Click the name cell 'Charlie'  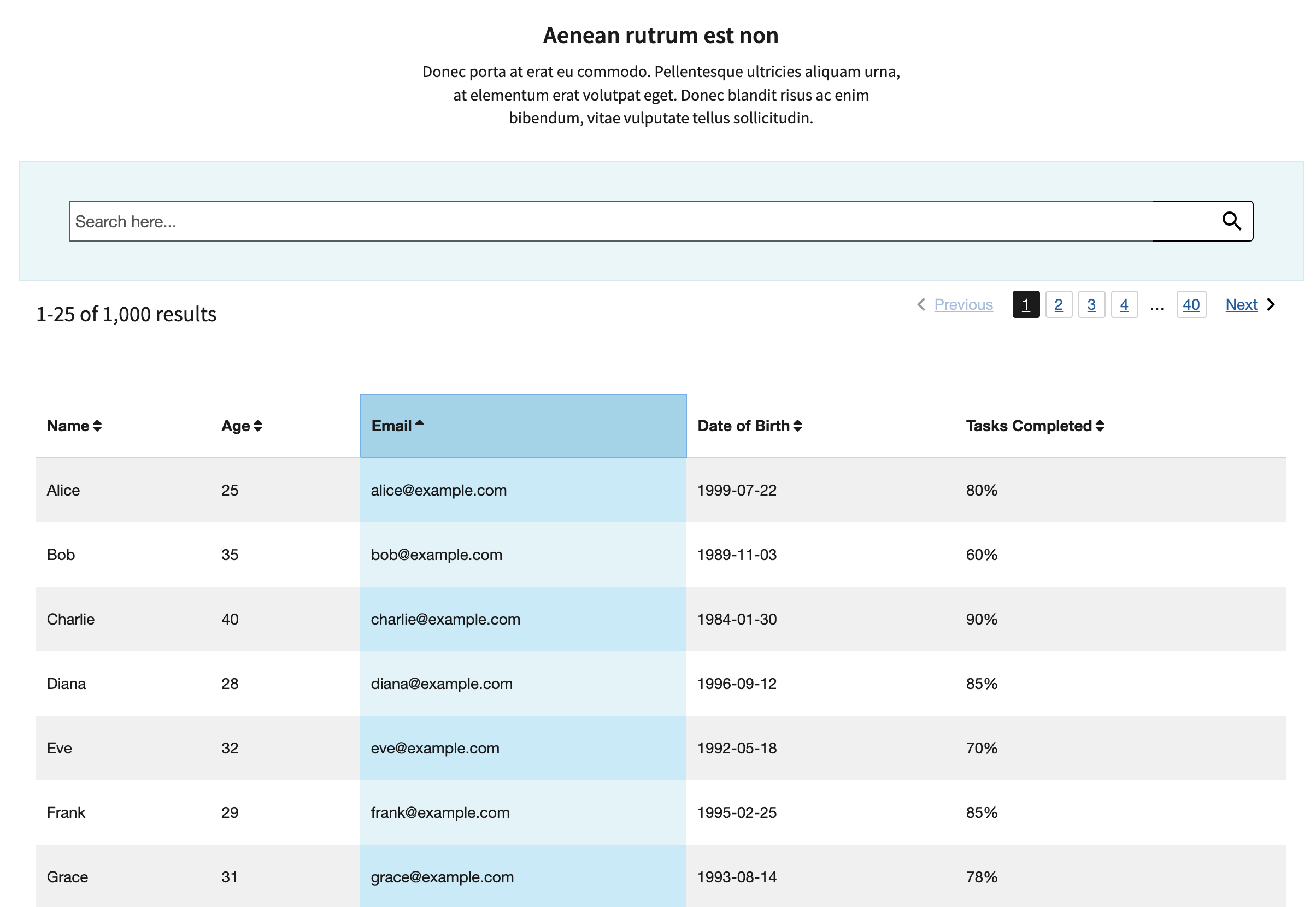tap(70, 619)
